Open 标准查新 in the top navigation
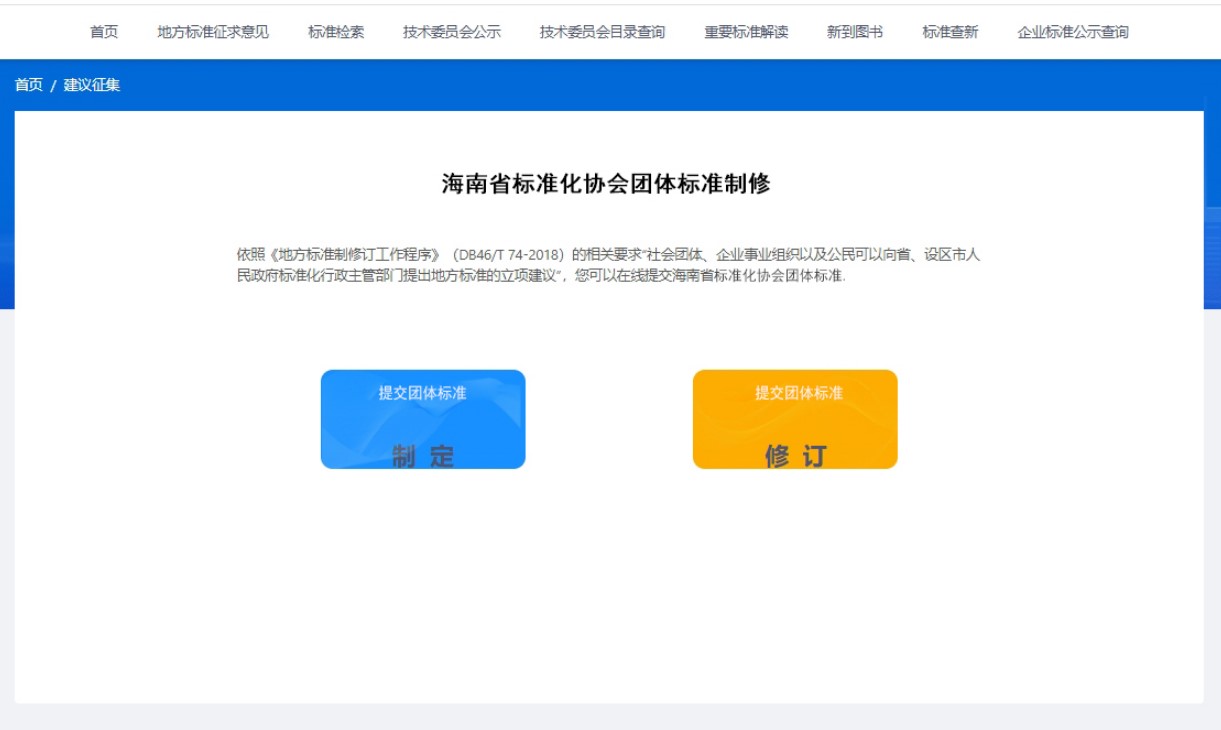 [x=950, y=32]
